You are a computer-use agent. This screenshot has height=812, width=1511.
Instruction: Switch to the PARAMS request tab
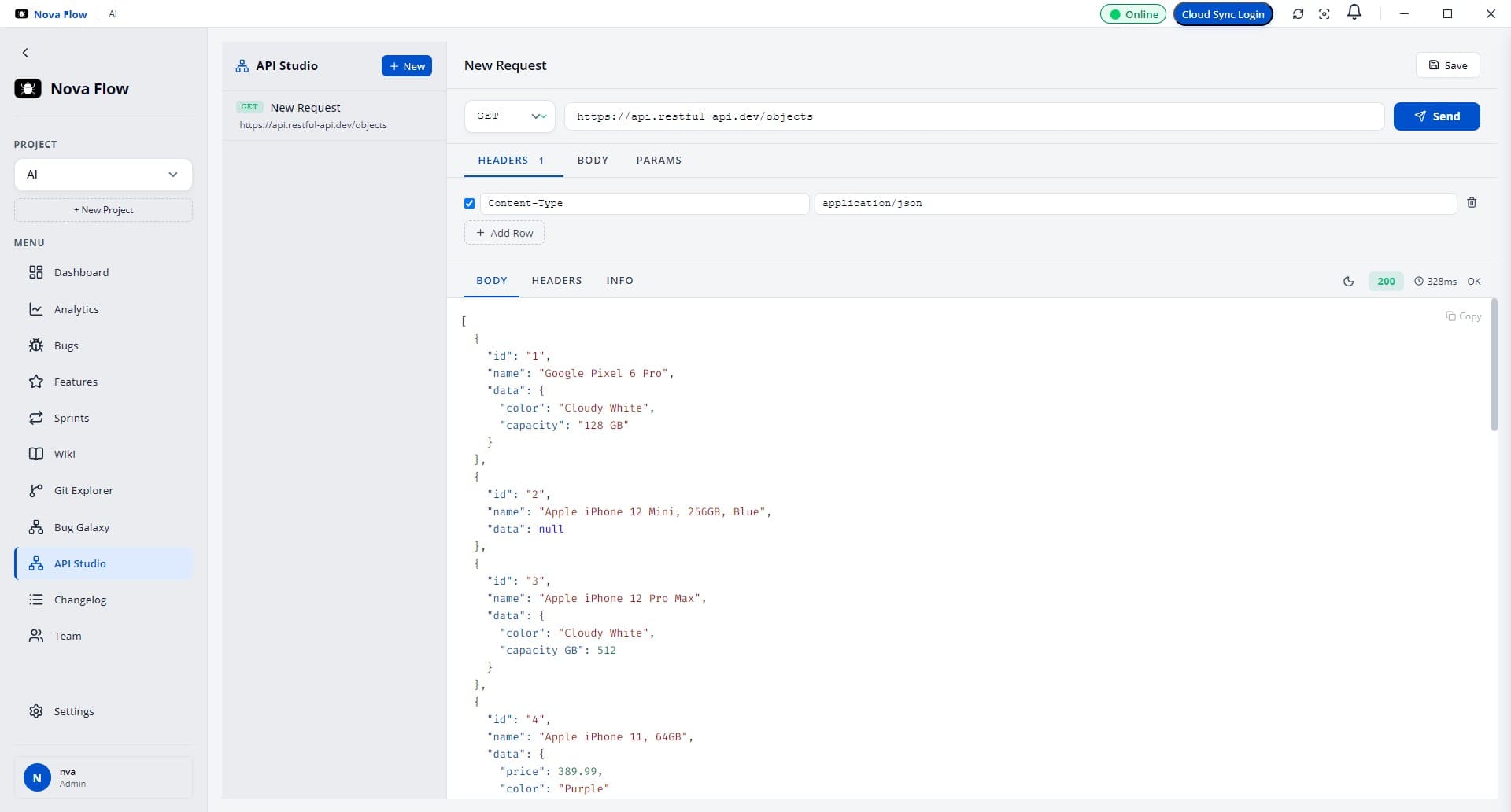(659, 160)
